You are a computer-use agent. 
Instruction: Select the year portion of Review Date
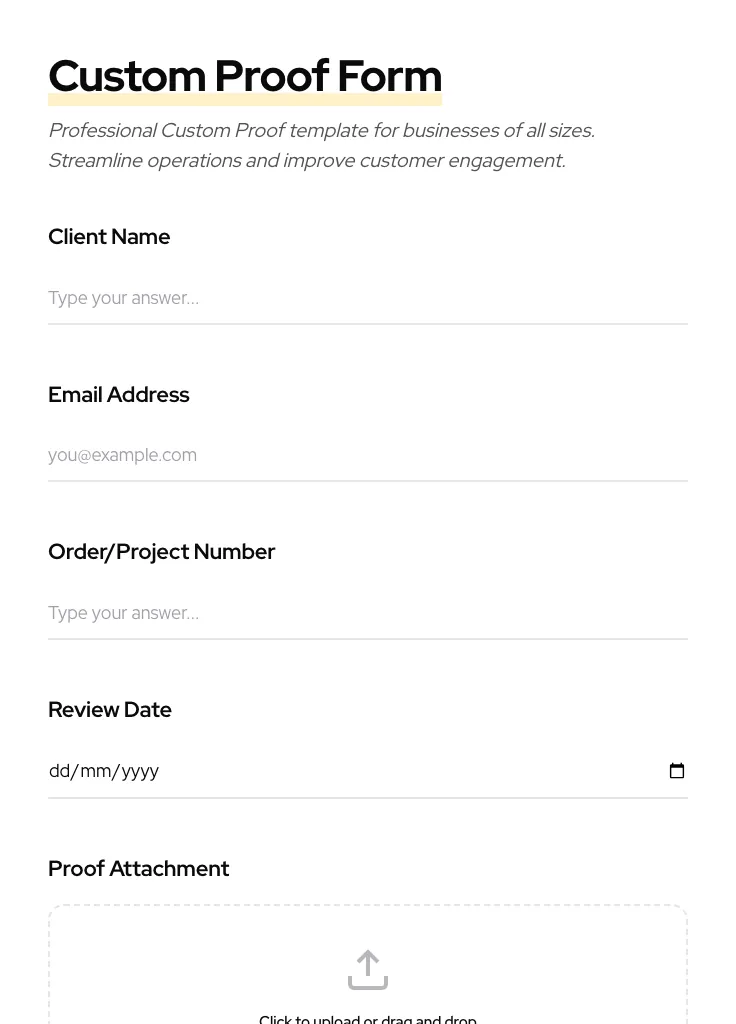point(141,771)
